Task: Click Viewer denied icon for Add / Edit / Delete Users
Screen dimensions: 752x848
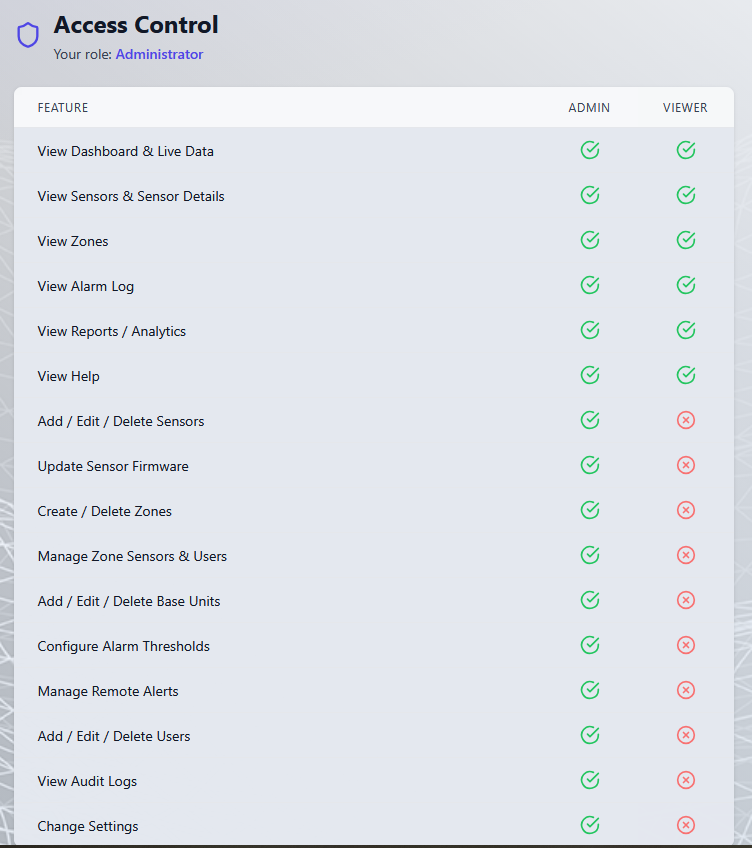Action: pyautogui.click(x=685, y=735)
